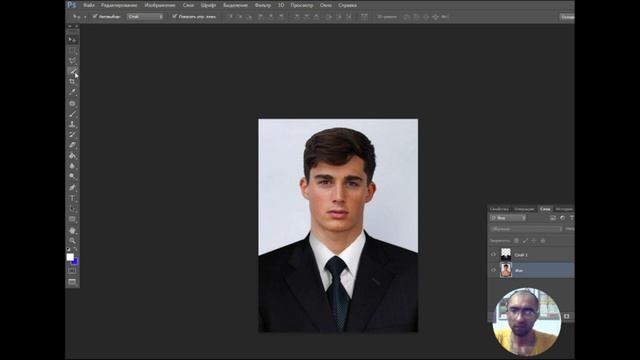Select the Dodge tool
This screenshot has height=360, width=640.
pos(72,177)
